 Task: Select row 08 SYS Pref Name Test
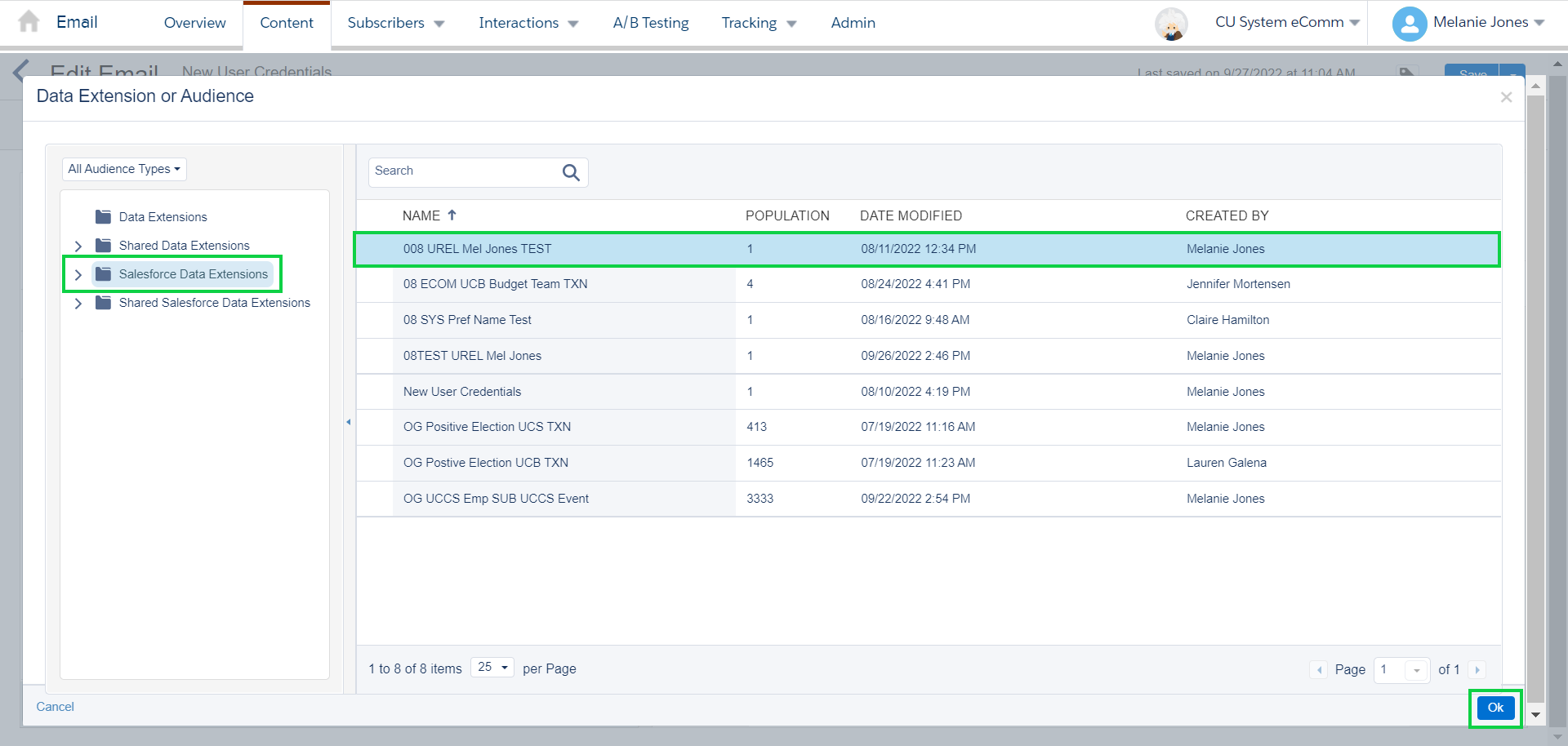coord(928,320)
